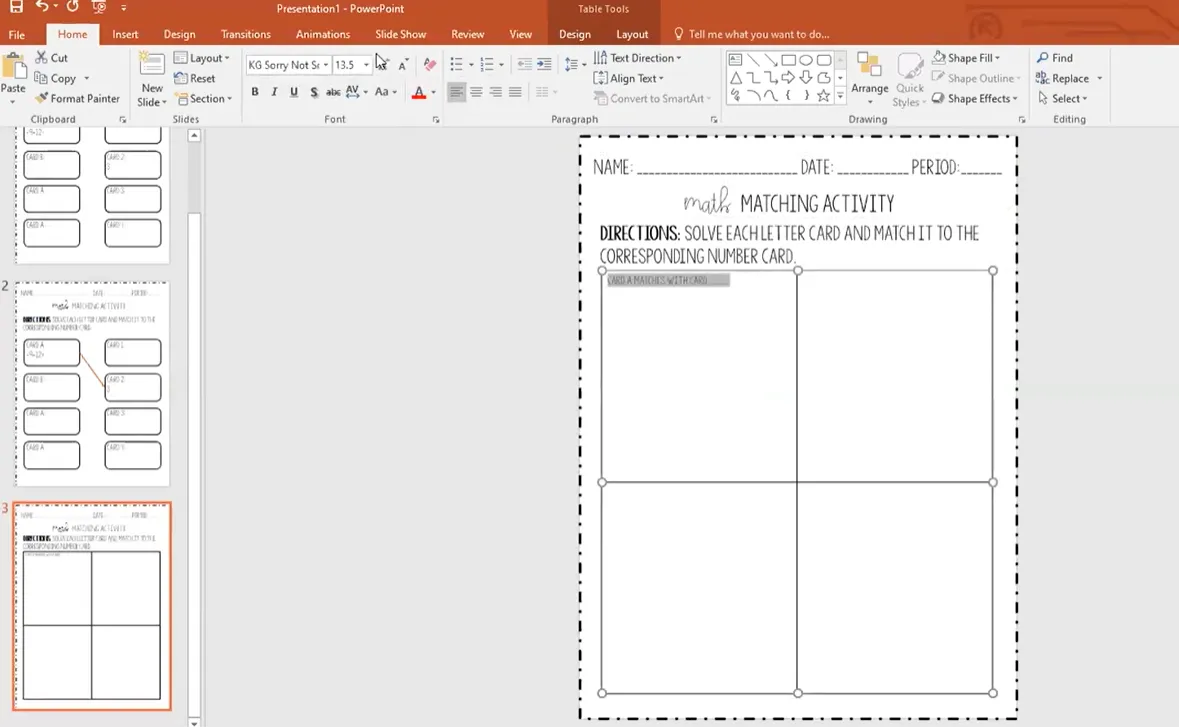Viewport: 1179px width, 727px height.
Task: Click the Reset slide button
Action: click(x=195, y=78)
